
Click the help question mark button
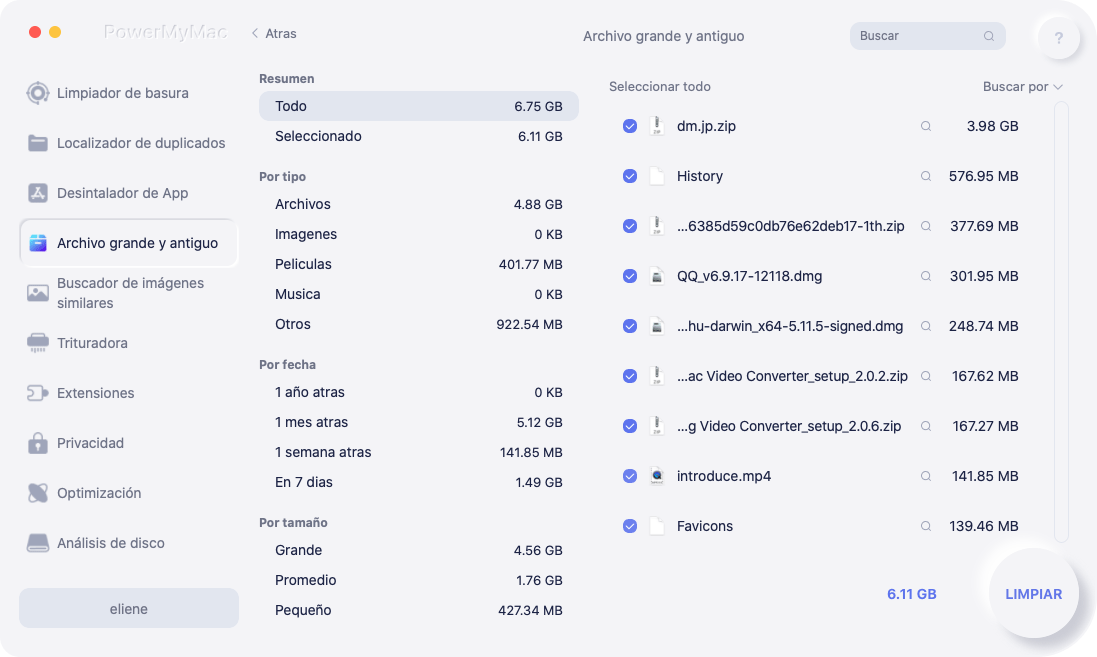coord(1059,38)
